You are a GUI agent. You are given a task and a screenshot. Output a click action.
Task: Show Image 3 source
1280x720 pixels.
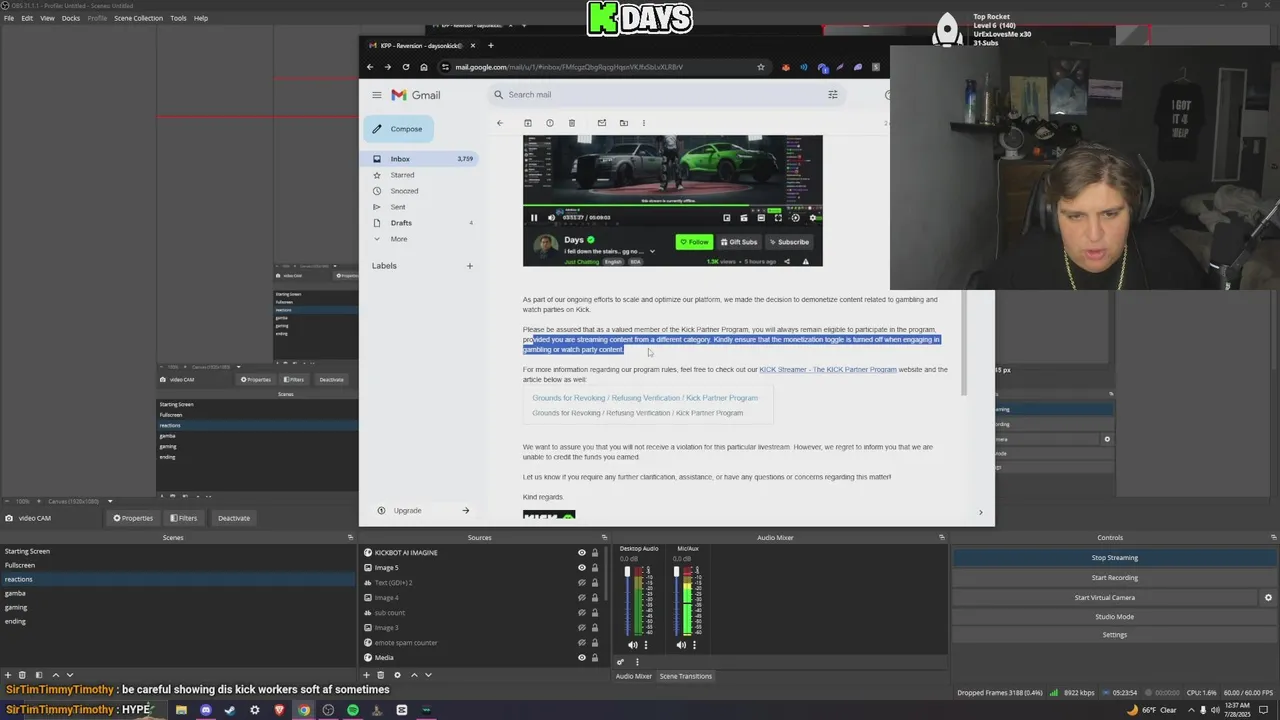582,628
